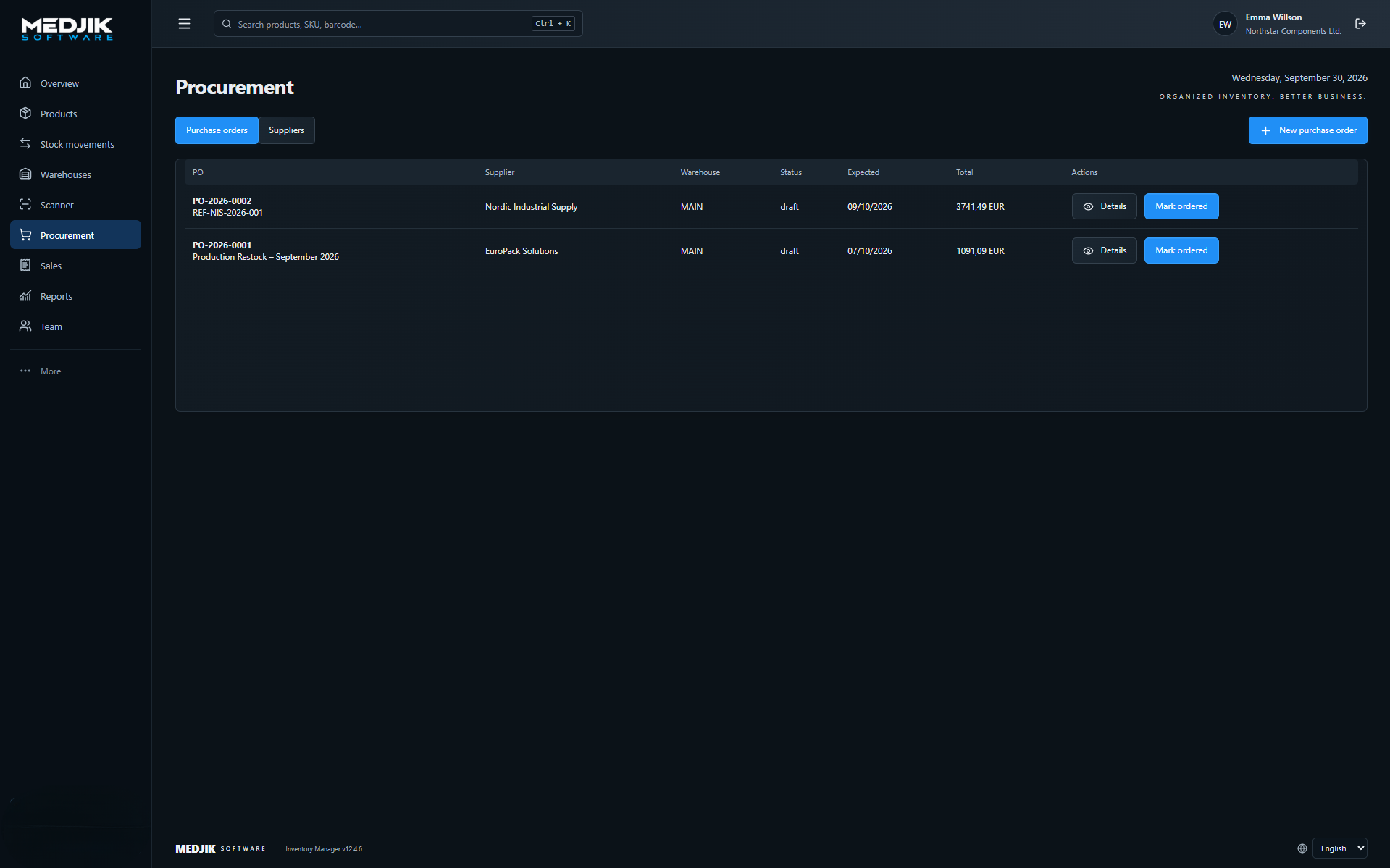Image resolution: width=1390 pixels, height=868 pixels.
Task: Mark PO-2026-0002 as ordered
Action: 1181,206
